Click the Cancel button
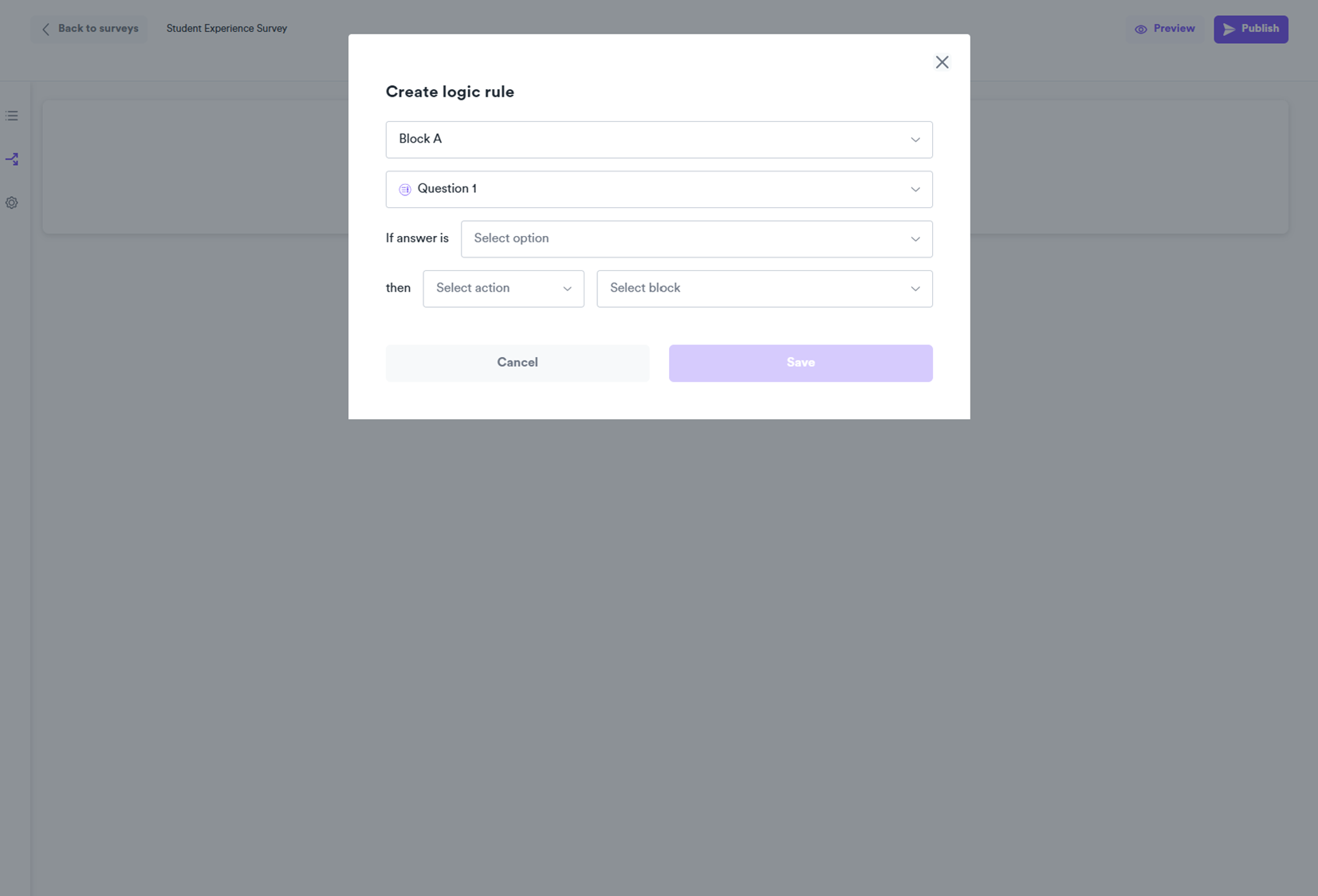 (x=517, y=363)
